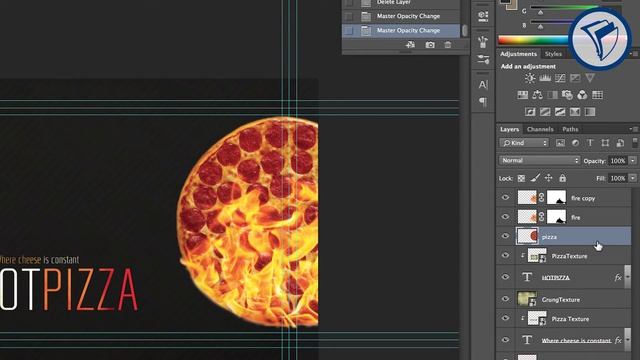
Task: Create new snapshot with History camera icon
Action: pos(430,45)
